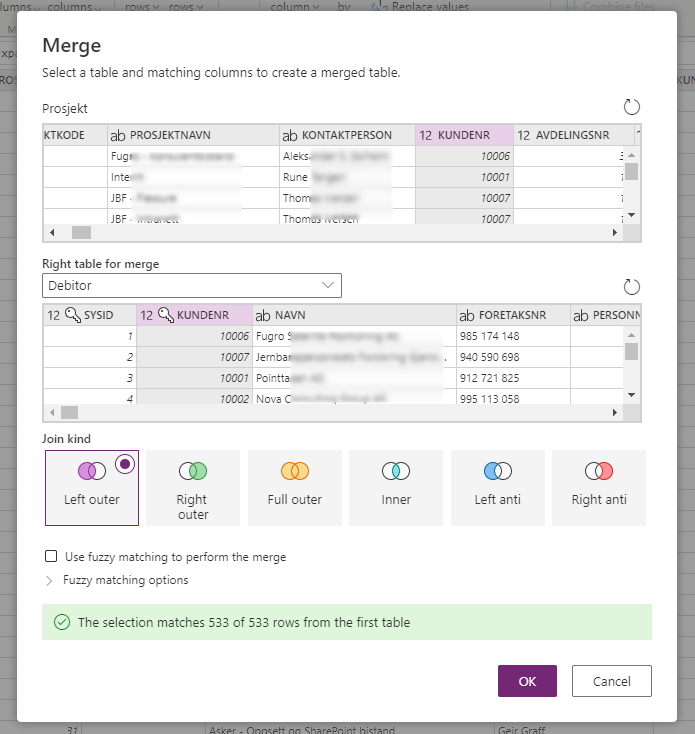Cancel the merge dialog
The height and width of the screenshot is (734, 695).
point(612,681)
